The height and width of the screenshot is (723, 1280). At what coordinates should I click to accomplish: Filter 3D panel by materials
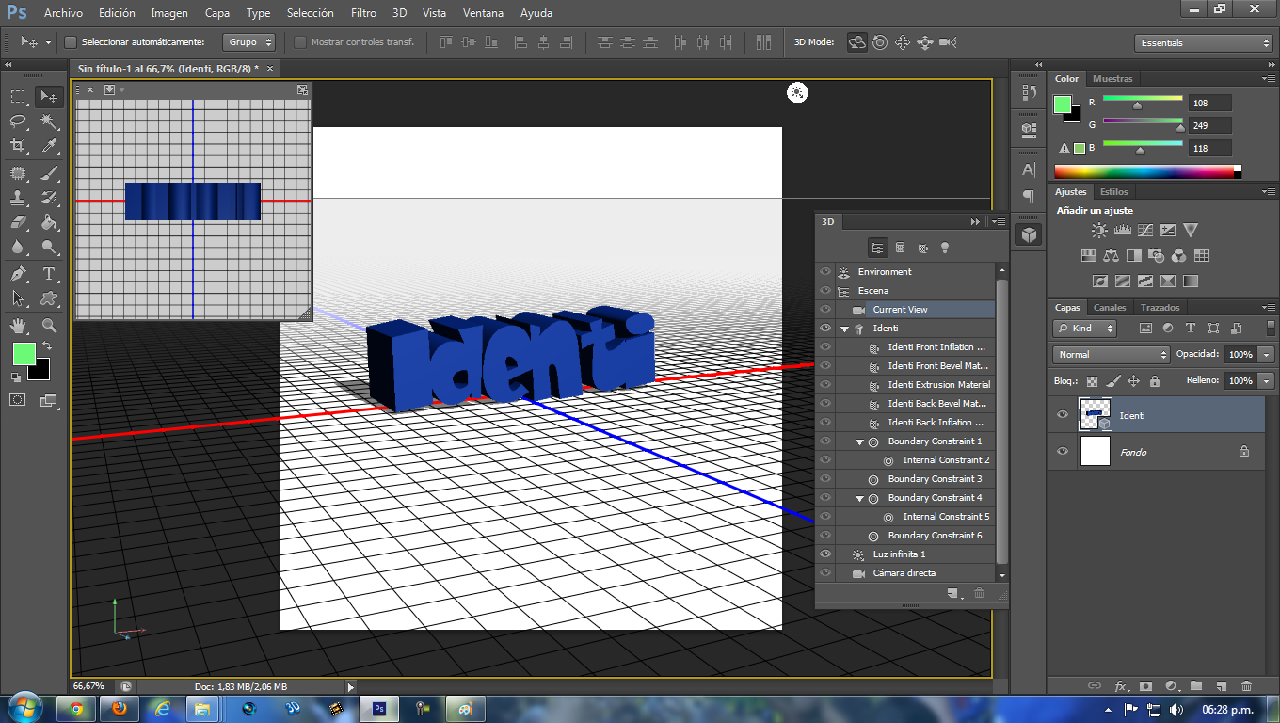(x=922, y=248)
